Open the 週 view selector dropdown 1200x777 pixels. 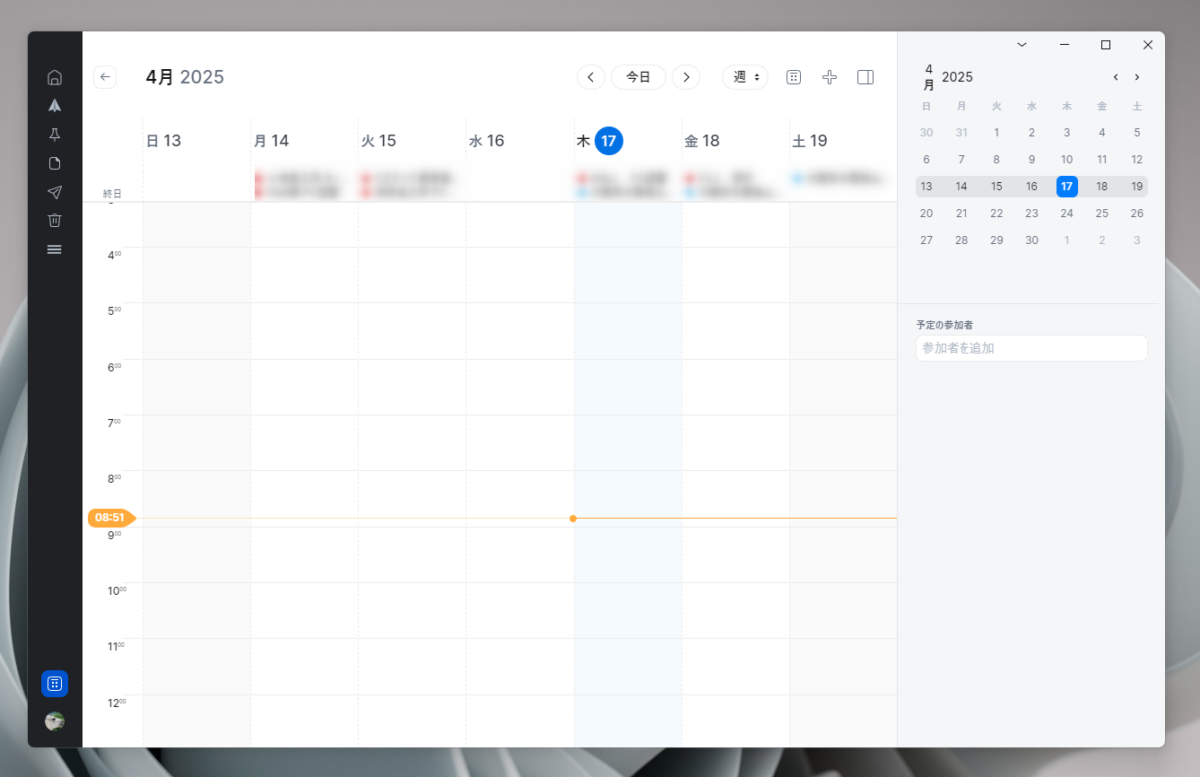coord(745,77)
